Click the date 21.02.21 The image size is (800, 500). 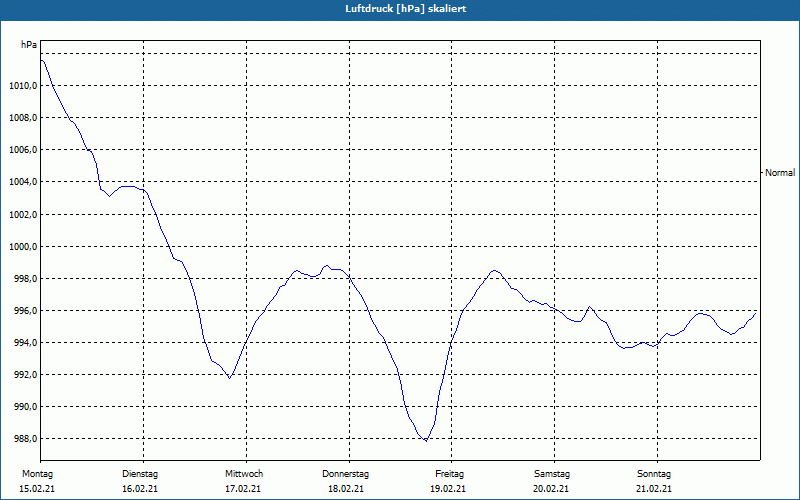[654, 489]
